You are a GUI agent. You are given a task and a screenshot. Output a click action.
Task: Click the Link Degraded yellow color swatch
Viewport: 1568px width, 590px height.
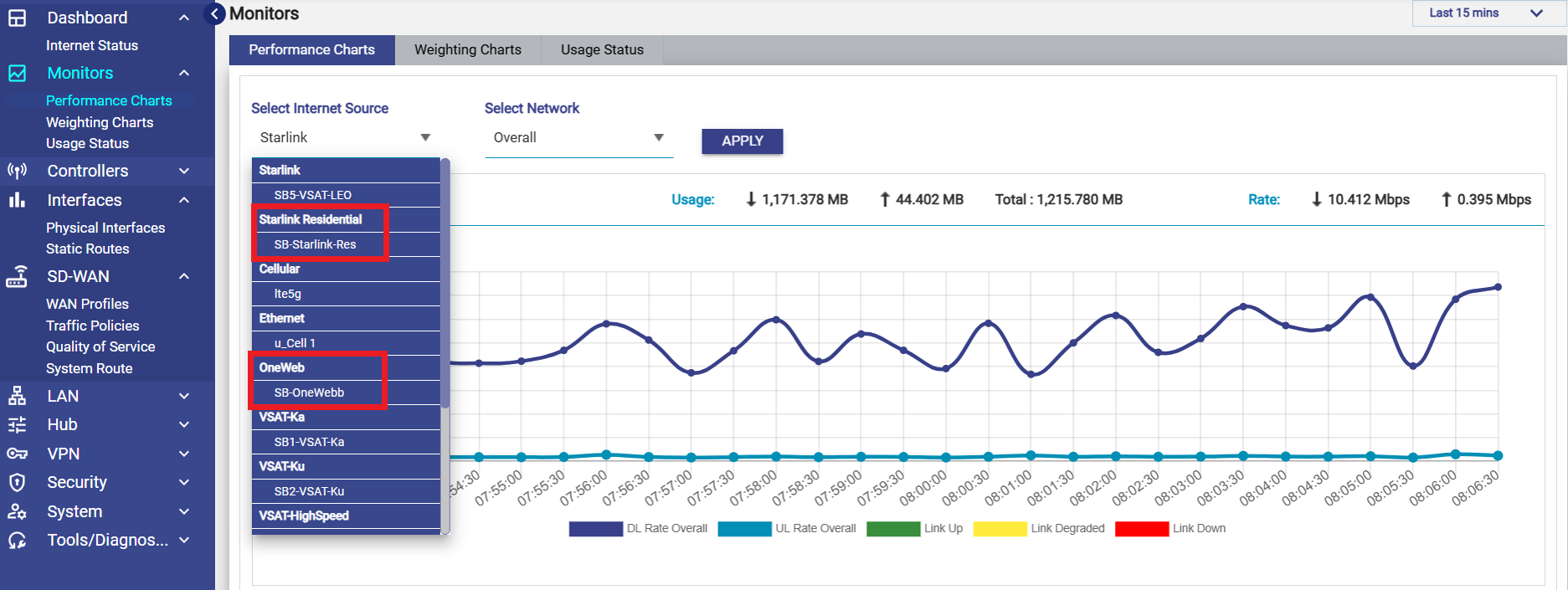(x=1000, y=529)
